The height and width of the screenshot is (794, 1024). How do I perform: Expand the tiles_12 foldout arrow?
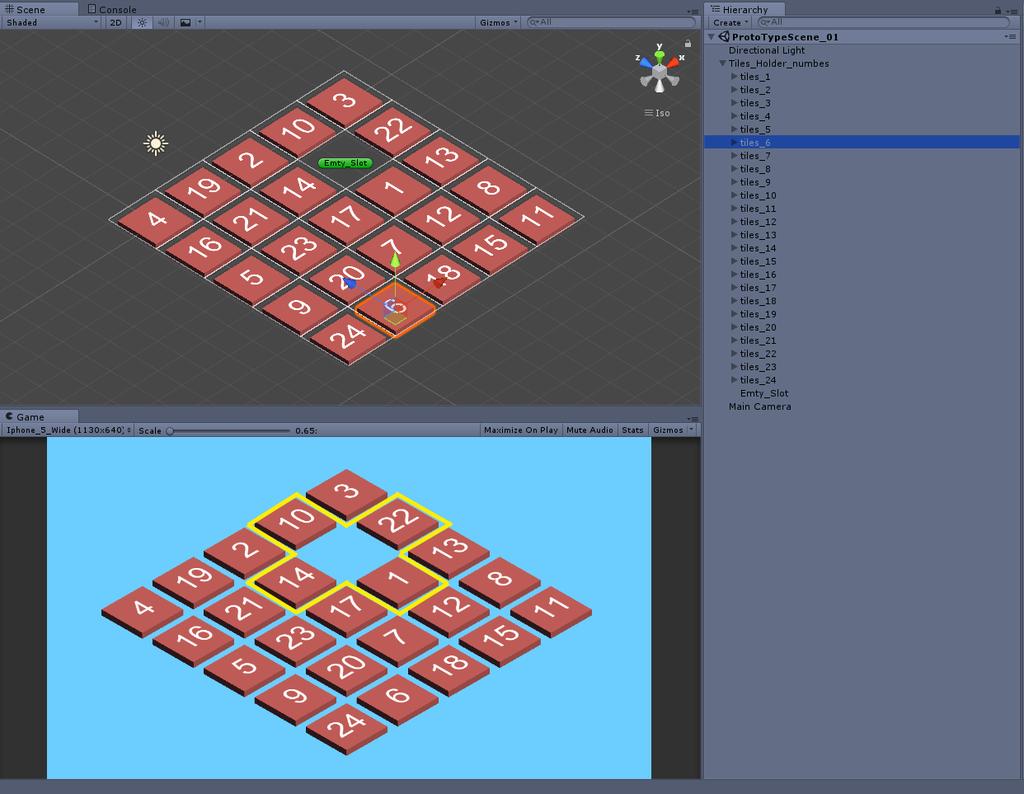point(734,221)
